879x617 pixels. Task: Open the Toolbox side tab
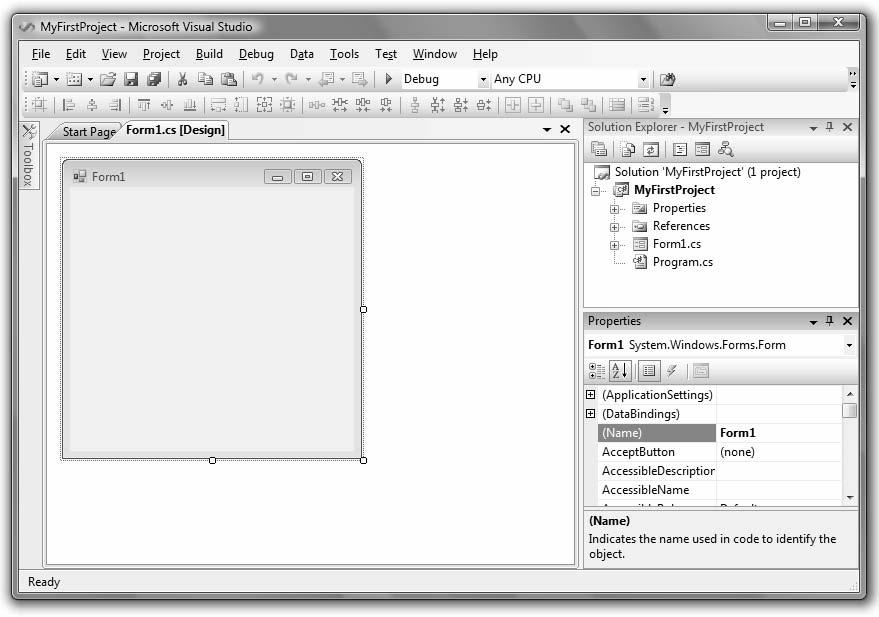29,155
